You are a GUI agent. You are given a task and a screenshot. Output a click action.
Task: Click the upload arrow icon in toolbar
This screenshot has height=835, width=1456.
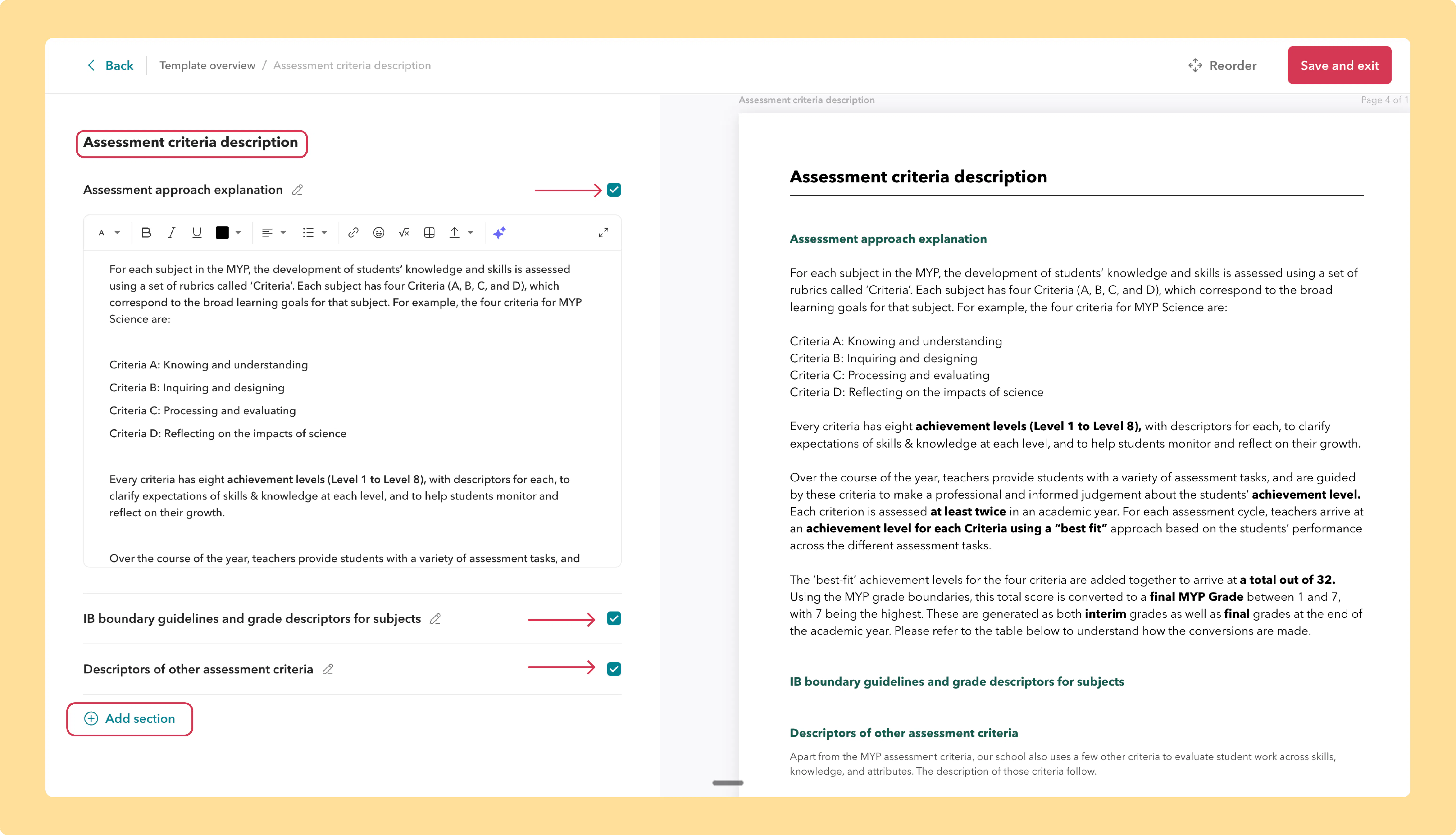pos(454,233)
